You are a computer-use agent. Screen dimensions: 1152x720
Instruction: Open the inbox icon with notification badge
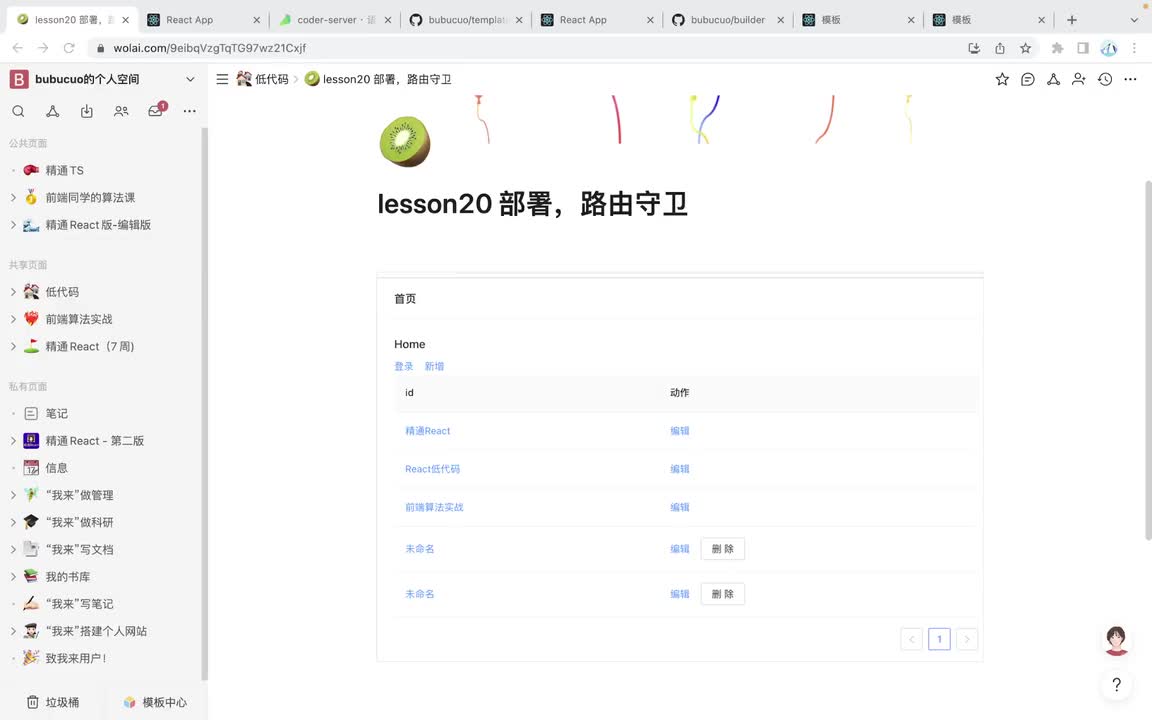156,110
